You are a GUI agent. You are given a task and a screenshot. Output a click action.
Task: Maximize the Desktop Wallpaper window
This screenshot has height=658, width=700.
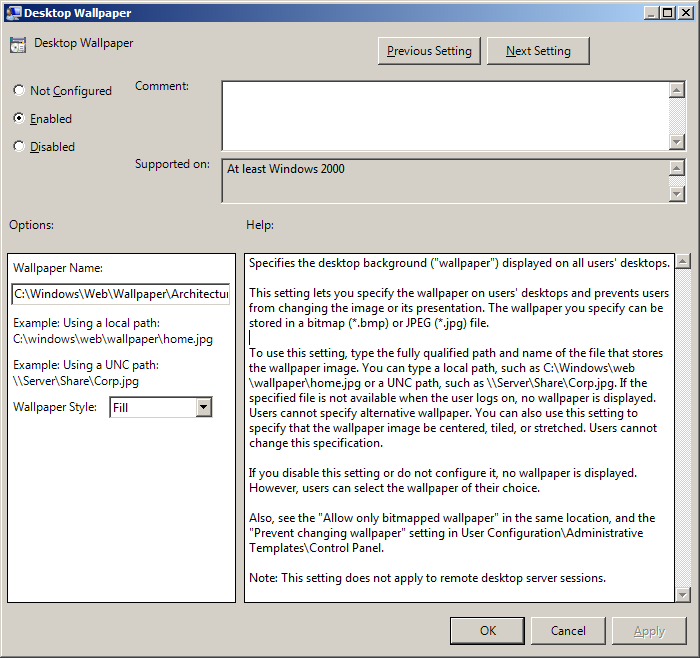pyautogui.click(x=667, y=13)
